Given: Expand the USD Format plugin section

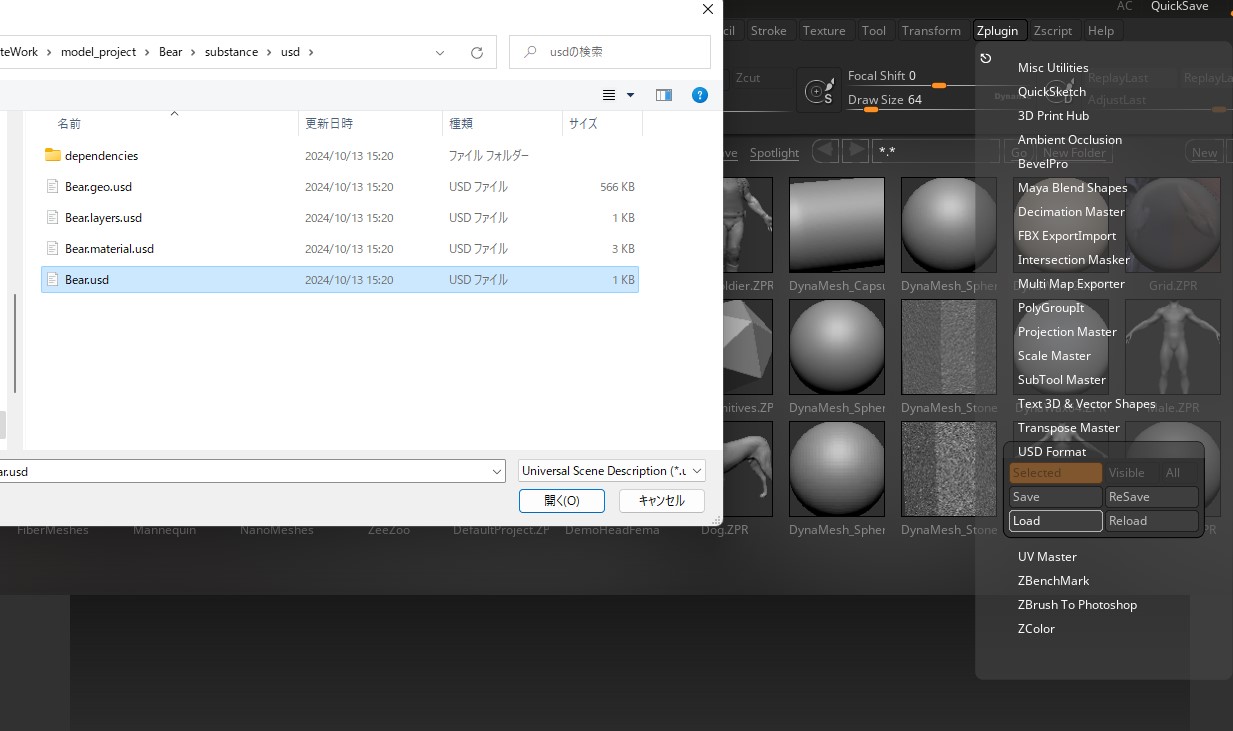Looking at the screenshot, I should (1051, 452).
